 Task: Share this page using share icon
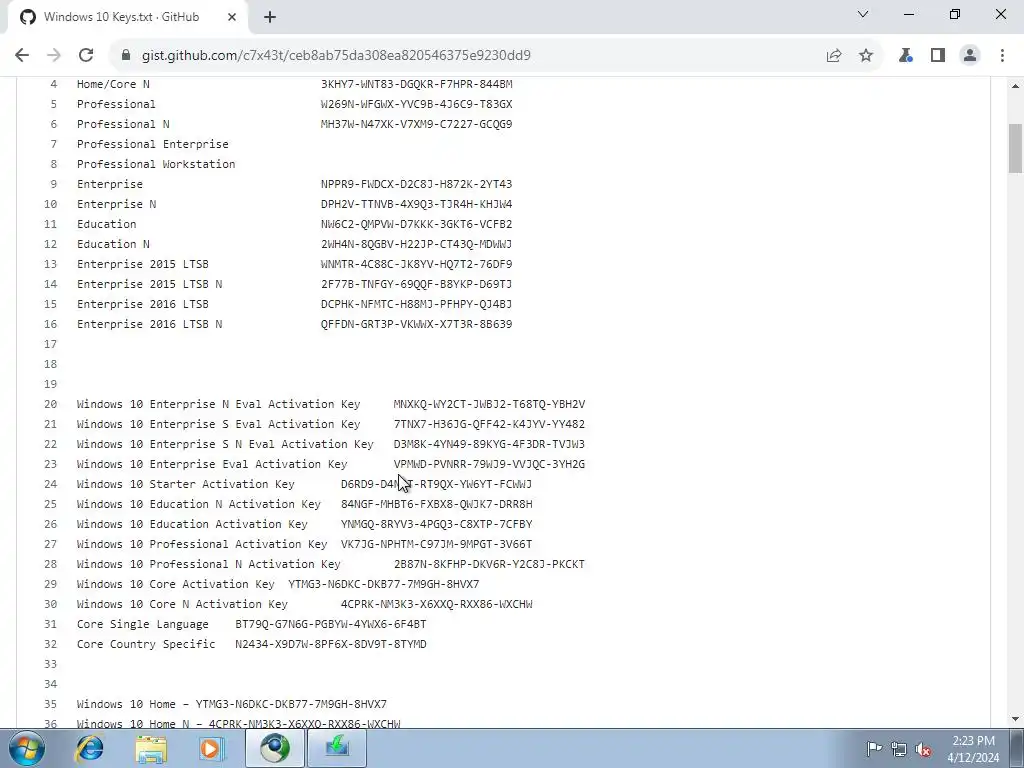coord(833,56)
